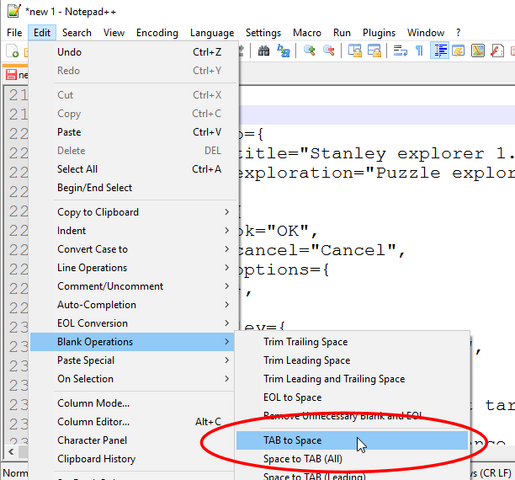Choose Trim Leading Space
The width and height of the screenshot is (515, 480).
click(x=352, y=360)
